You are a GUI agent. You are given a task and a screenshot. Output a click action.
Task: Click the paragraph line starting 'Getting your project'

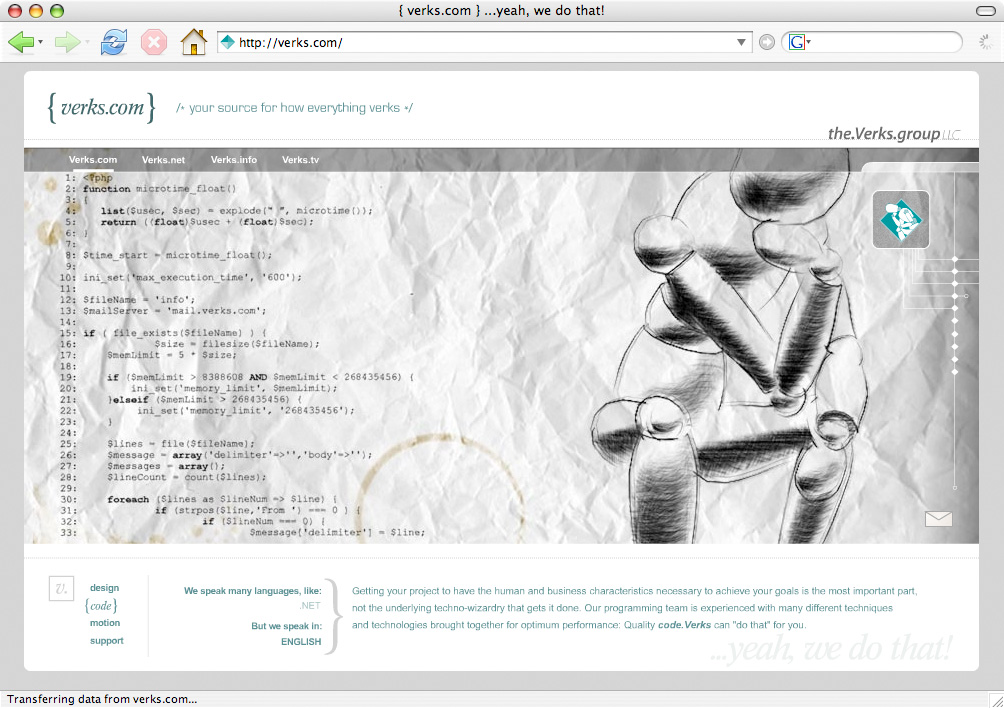635,591
